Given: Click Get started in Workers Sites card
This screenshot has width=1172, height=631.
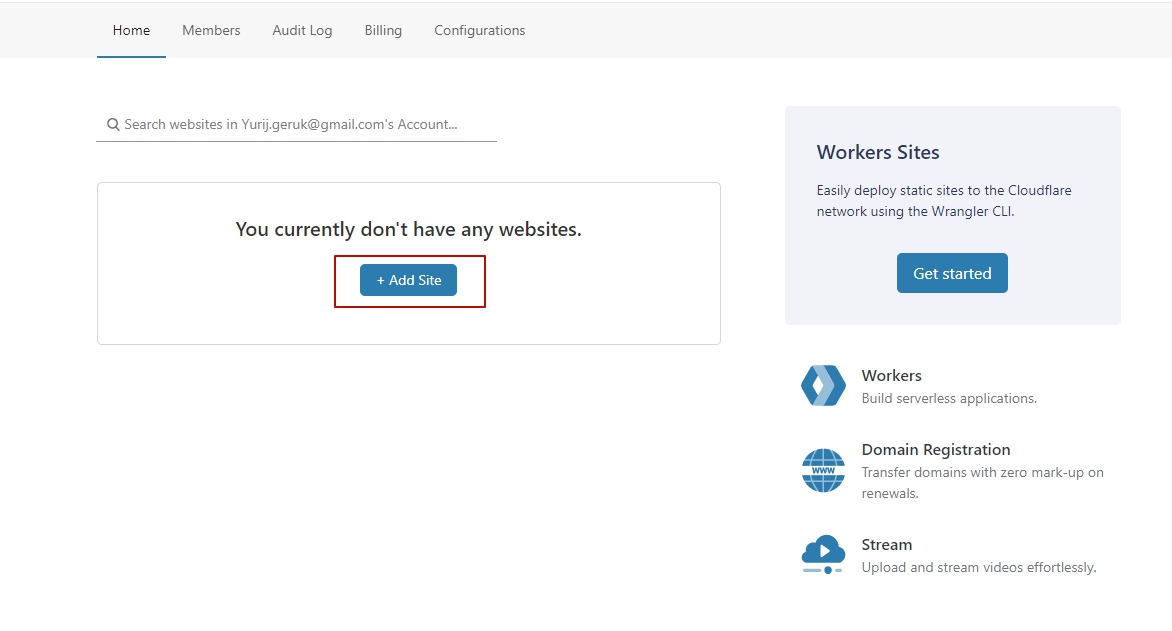Looking at the screenshot, I should 952,273.
